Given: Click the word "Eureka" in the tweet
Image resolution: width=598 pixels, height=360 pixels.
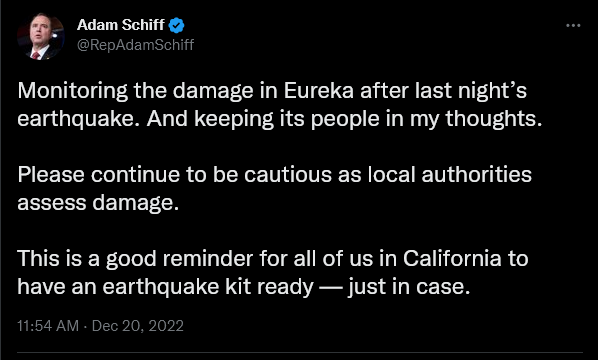Looking at the screenshot, I should (318, 90).
